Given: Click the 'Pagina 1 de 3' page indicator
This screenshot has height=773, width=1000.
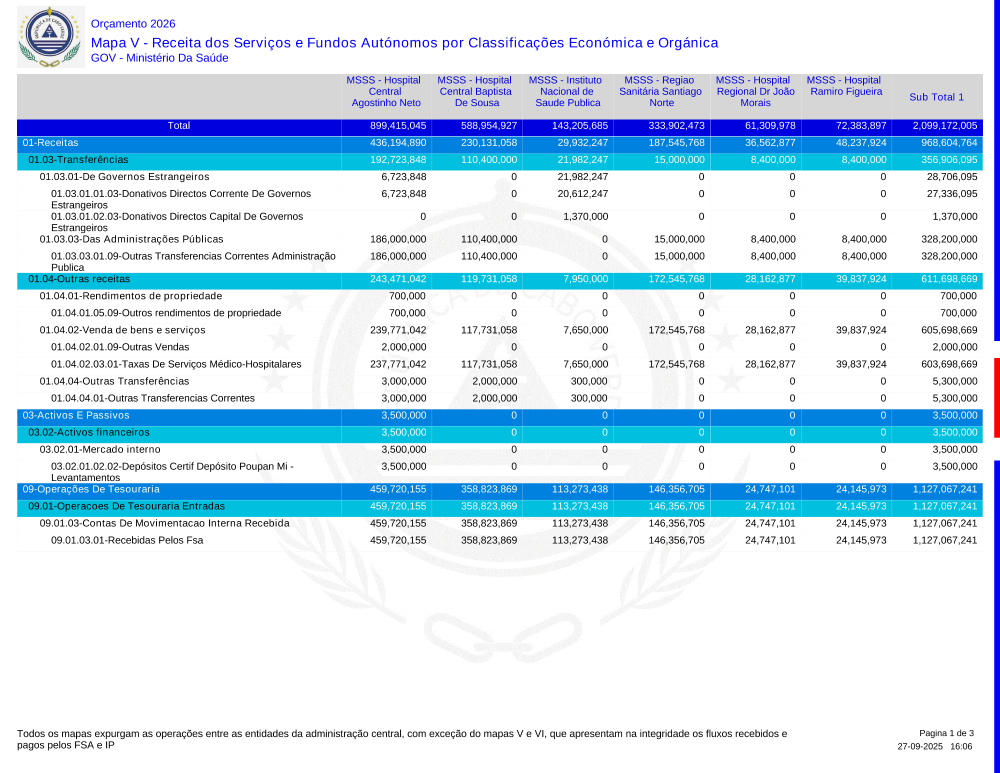Looking at the screenshot, I should click(946, 733).
